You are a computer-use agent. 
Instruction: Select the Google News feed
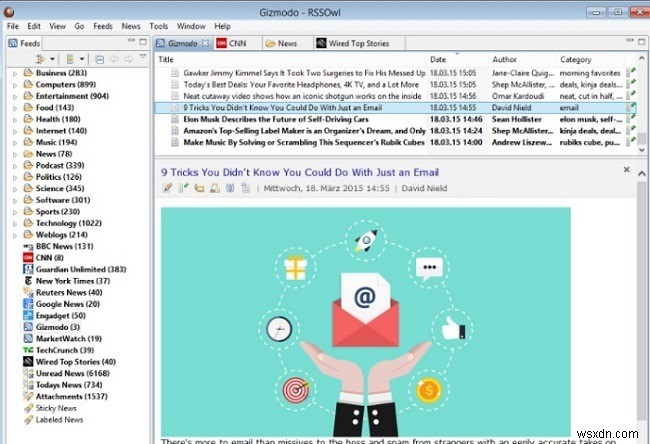pyautogui.click(x=62, y=304)
